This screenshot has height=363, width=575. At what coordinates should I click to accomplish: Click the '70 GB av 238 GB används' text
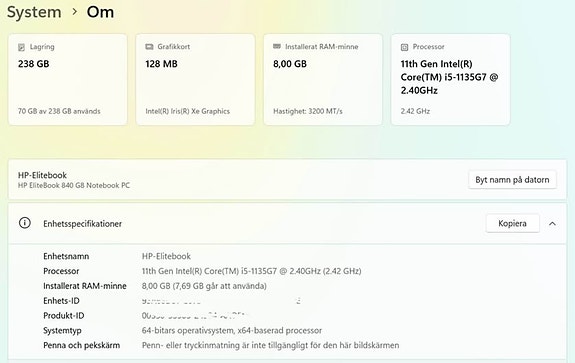pos(59,111)
